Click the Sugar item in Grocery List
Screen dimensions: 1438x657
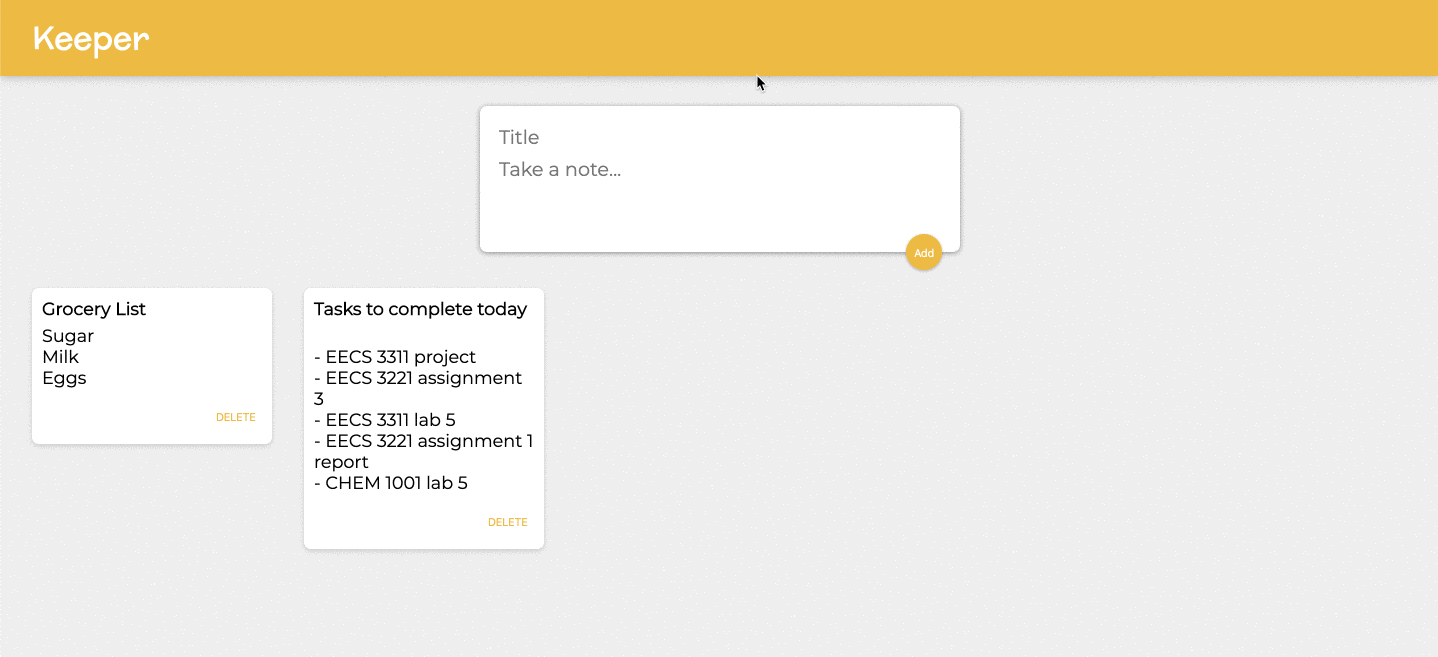pyautogui.click(x=68, y=336)
